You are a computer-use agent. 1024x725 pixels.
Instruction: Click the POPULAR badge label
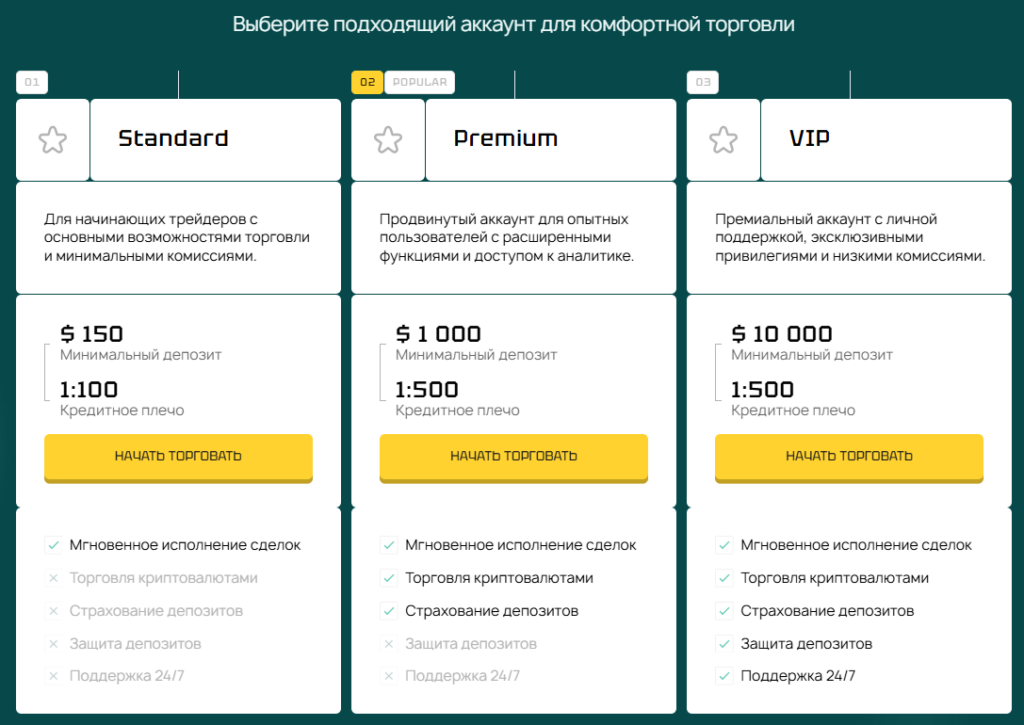click(419, 82)
